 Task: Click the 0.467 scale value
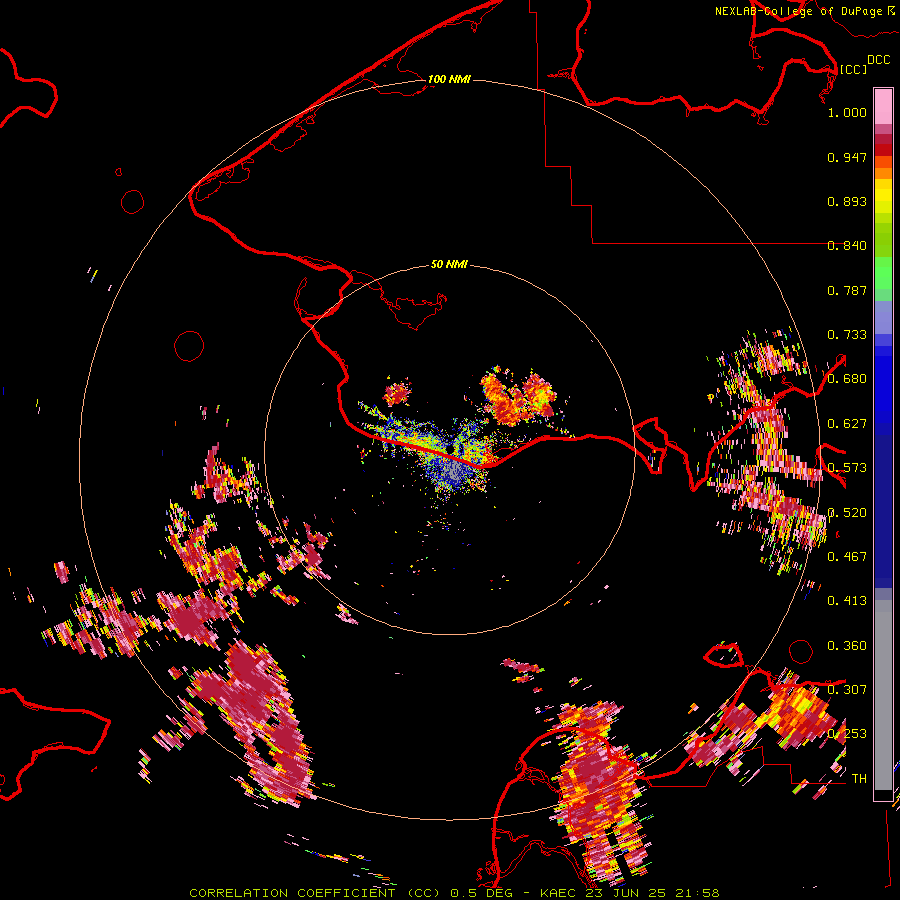point(847,557)
